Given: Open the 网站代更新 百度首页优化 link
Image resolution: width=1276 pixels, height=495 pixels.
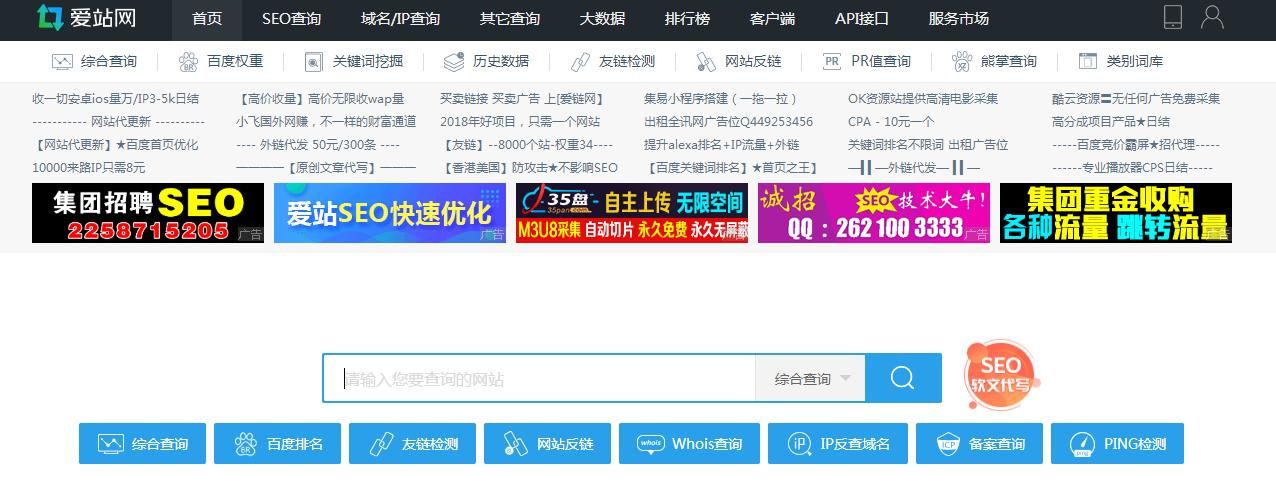Looking at the screenshot, I should 116,145.
